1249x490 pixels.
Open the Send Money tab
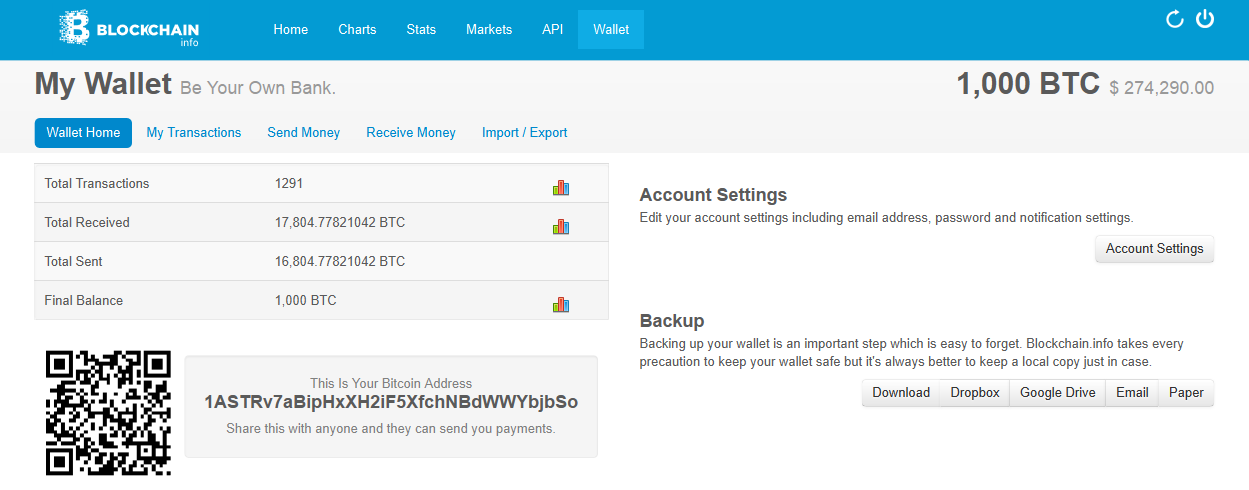[303, 132]
